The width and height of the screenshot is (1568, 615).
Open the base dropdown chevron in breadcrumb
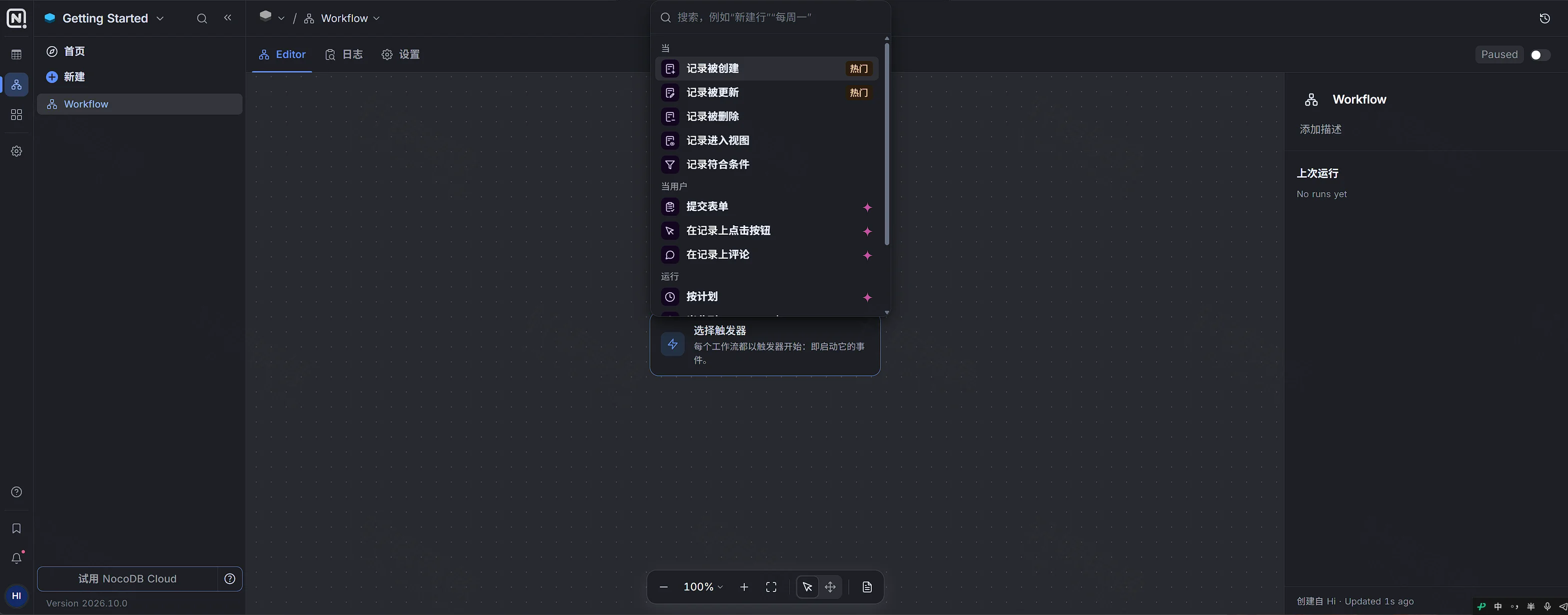(282, 19)
